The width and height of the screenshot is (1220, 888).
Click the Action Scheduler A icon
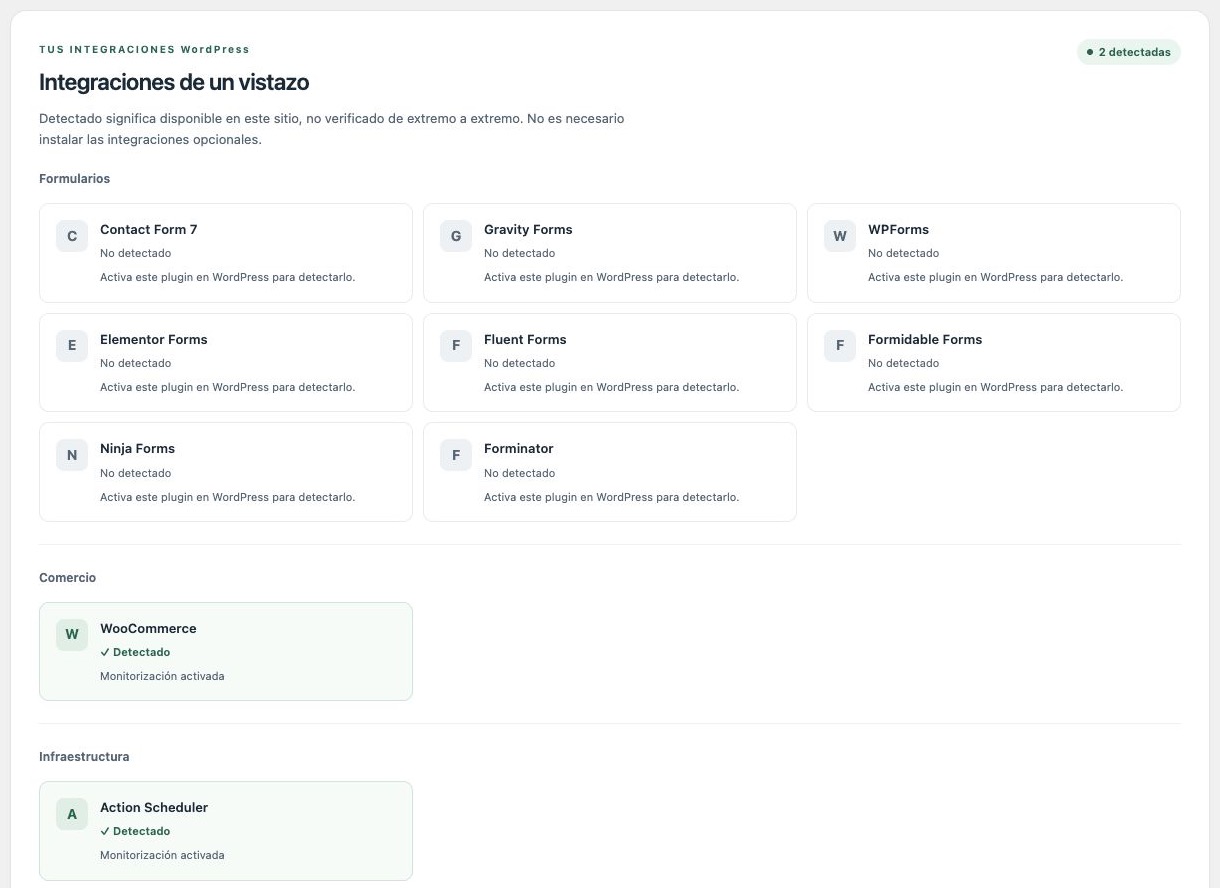pyautogui.click(x=72, y=814)
